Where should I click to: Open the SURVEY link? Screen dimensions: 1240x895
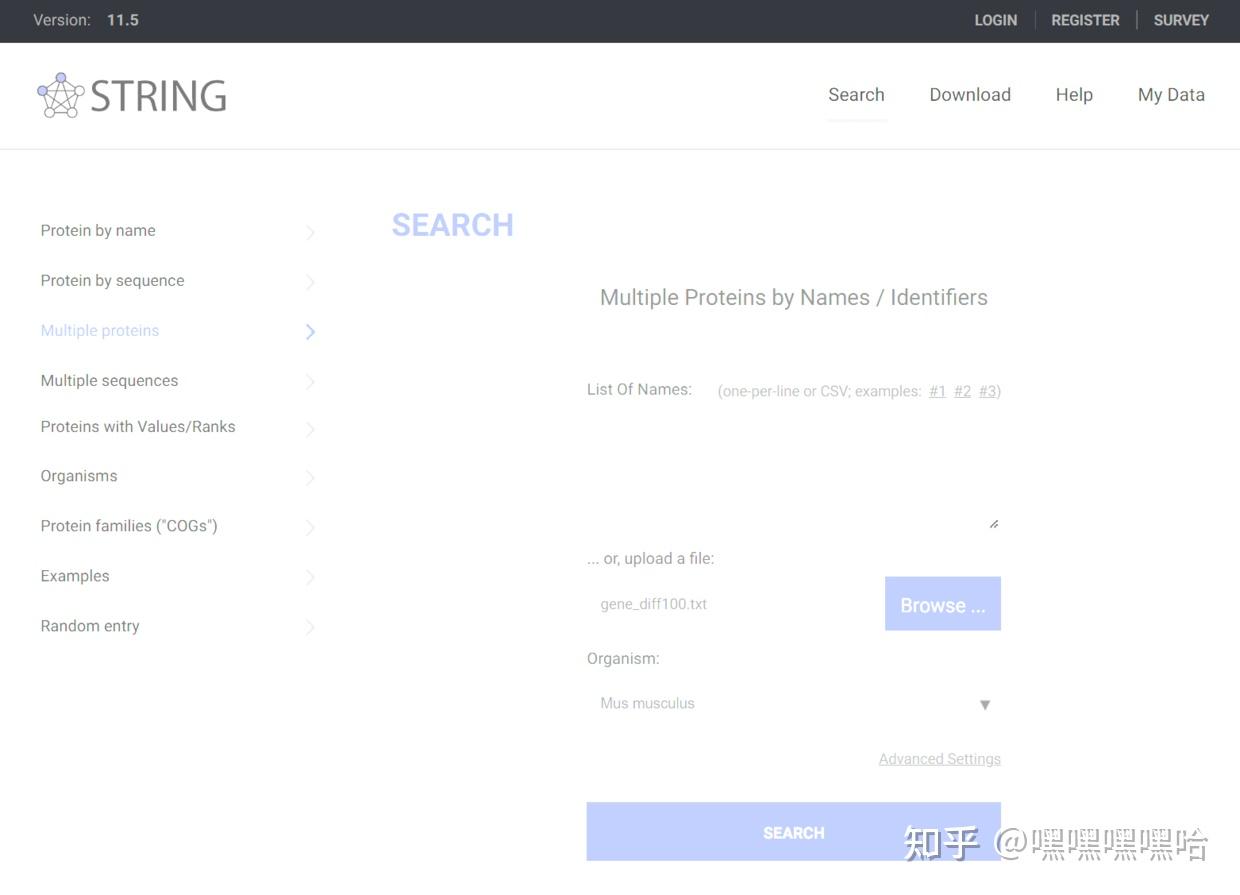(x=1180, y=20)
